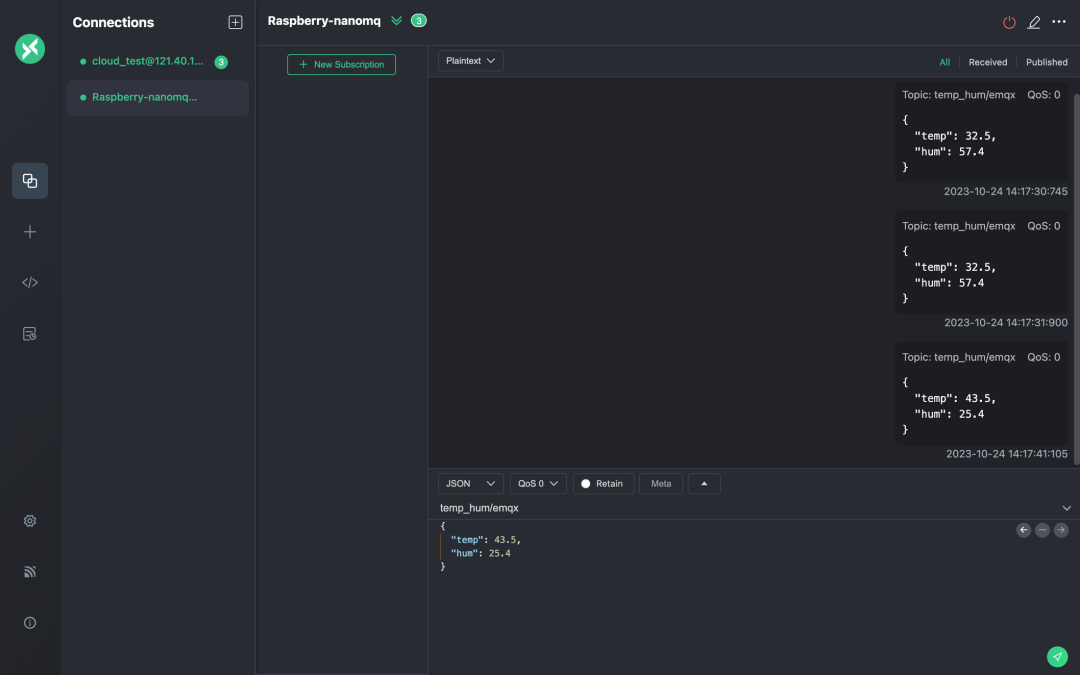Add new connection with plus box icon
Image resolution: width=1080 pixels, height=675 pixels.
click(x=235, y=22)
